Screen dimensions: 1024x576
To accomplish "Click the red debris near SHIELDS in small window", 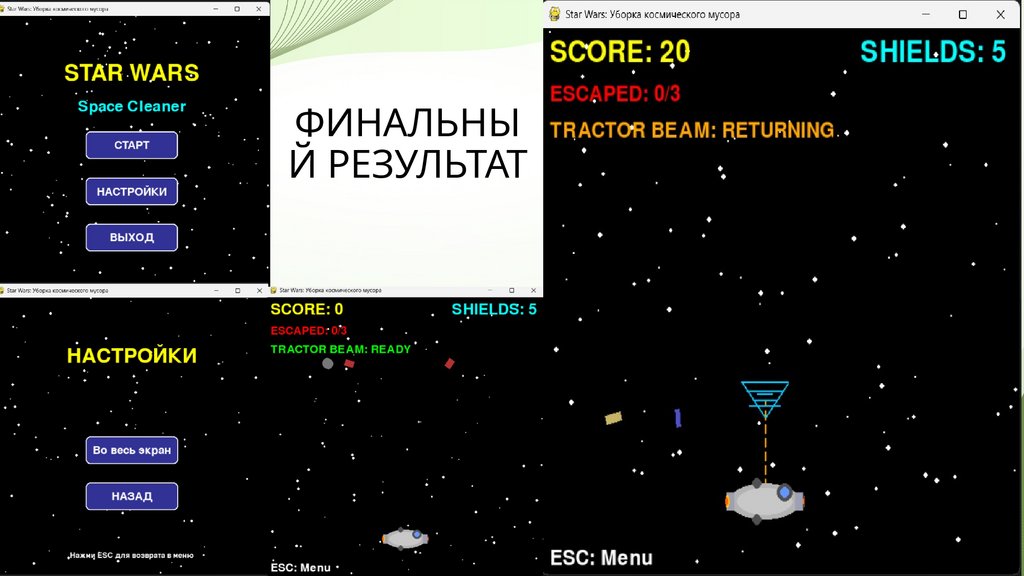I will 449,363.
